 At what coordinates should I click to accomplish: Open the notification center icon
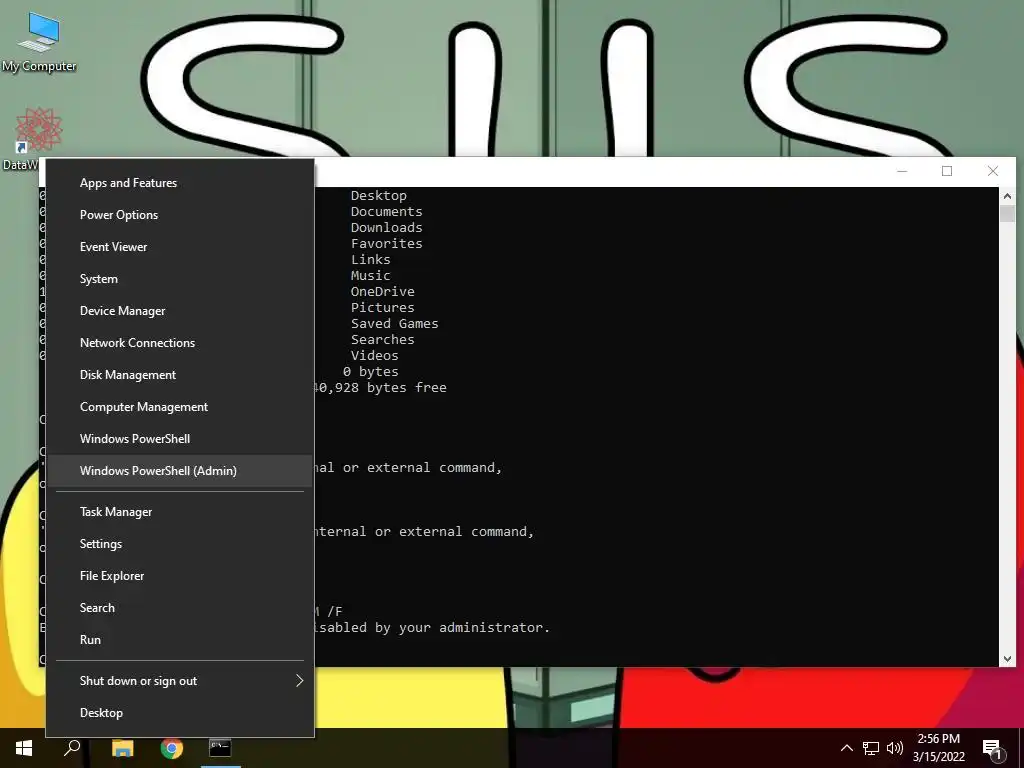coord(993,750)
